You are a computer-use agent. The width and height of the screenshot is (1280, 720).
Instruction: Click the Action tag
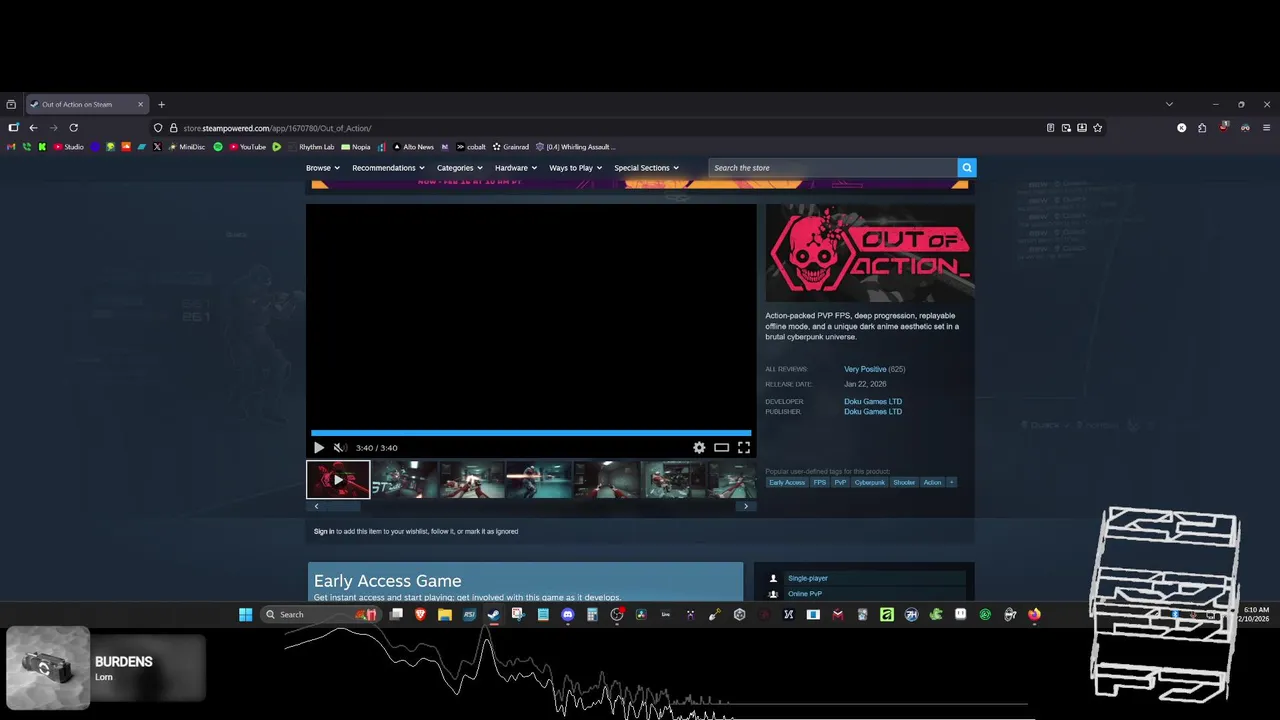pyautogui.click(x=932, y=482)
